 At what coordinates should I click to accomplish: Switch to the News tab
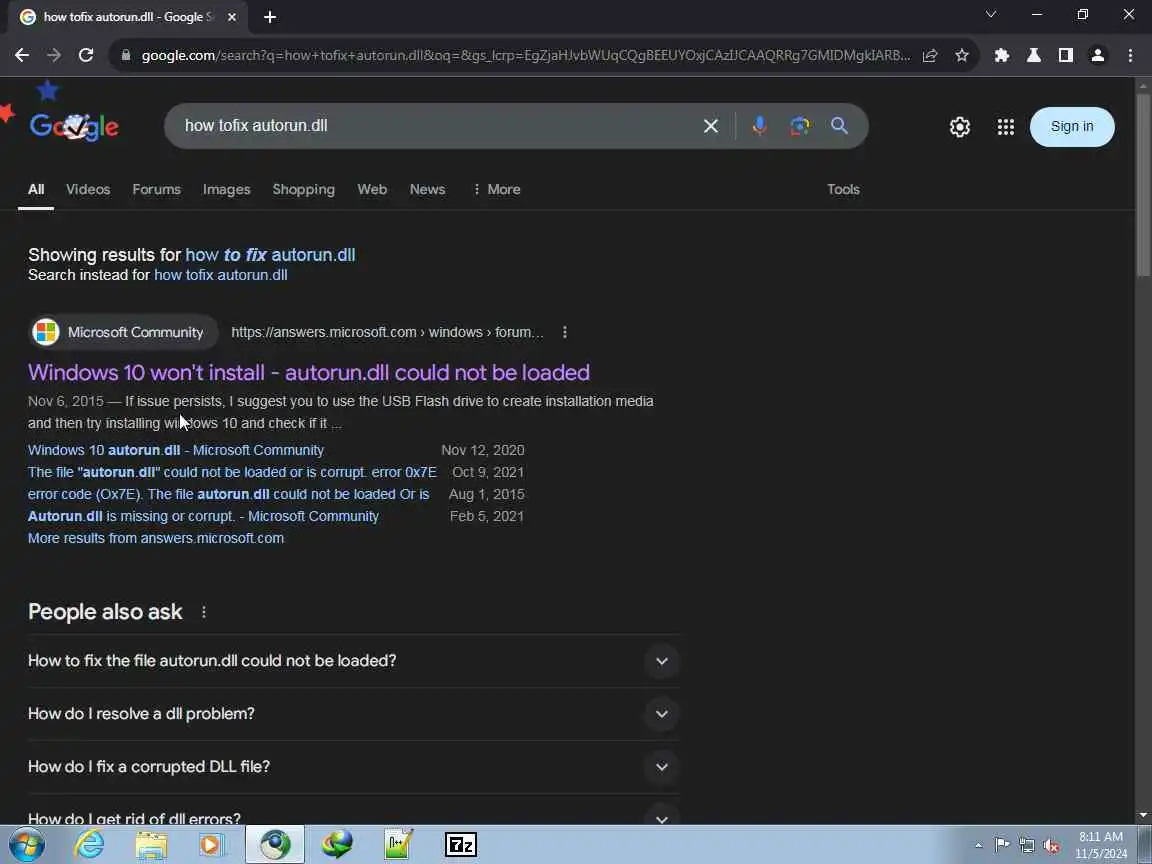428,190
